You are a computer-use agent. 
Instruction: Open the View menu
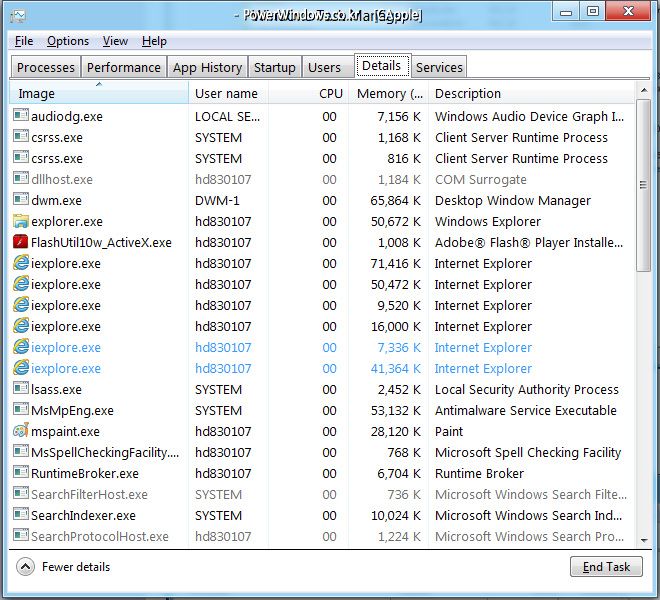click(x=115, y=41)
